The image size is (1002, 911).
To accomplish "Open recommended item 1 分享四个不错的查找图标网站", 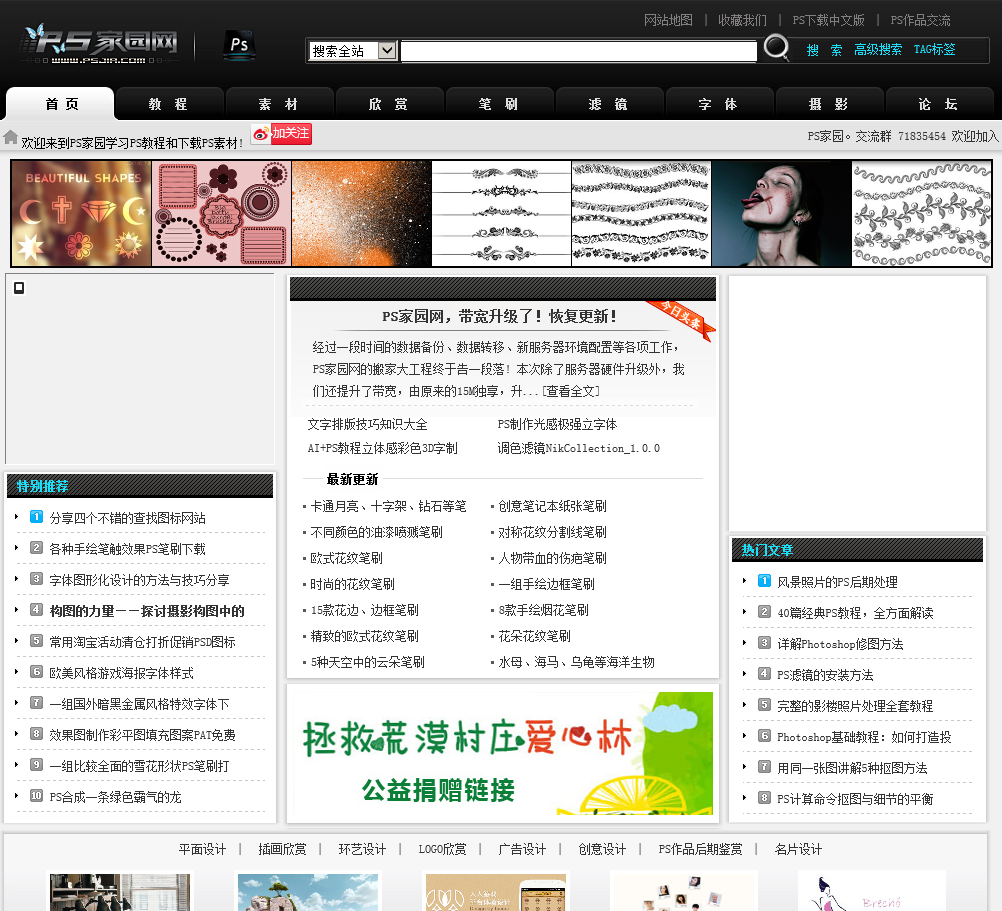I will pos(128,518).
